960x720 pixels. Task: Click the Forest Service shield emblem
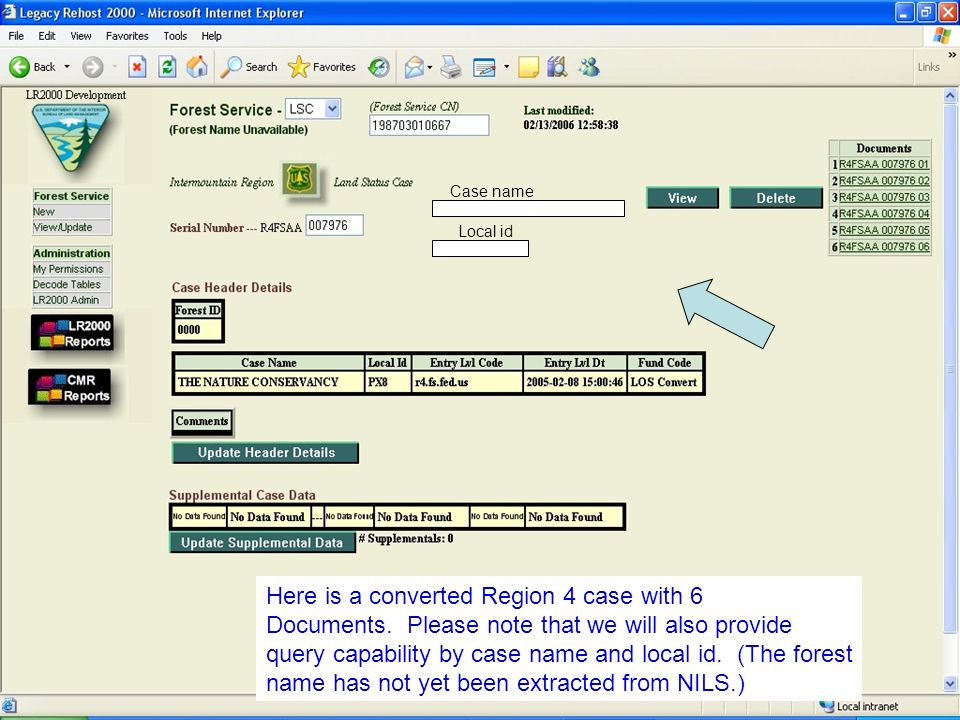tap(300, 179)
